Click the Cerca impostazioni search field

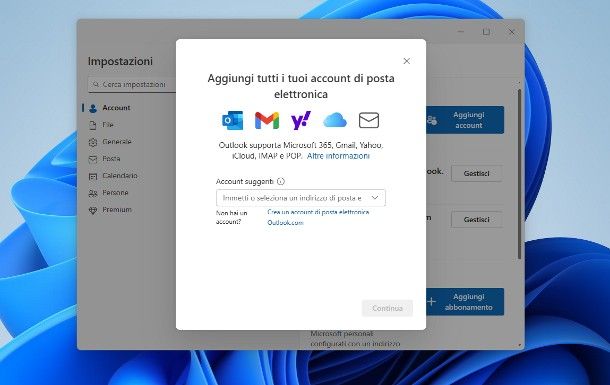click(x=132, y=84)
